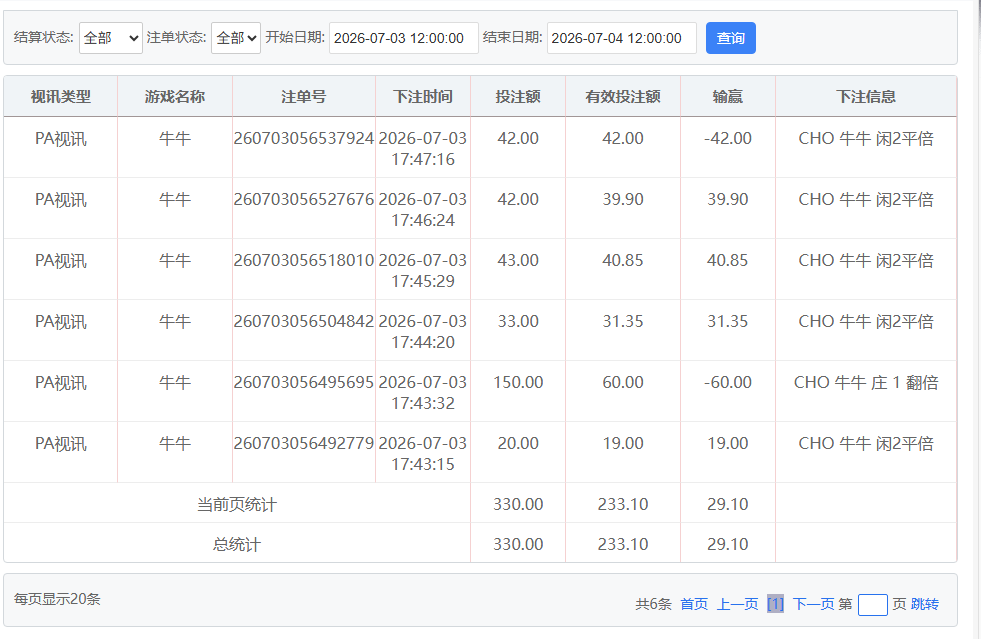Select order number 260703056537924
This screenshot has height=639, width=981.
point(303,138)
